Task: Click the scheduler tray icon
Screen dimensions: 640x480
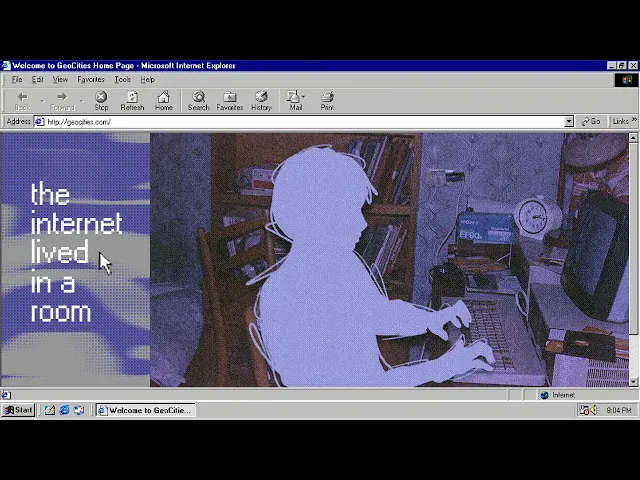Action: [x=584, y=410]
